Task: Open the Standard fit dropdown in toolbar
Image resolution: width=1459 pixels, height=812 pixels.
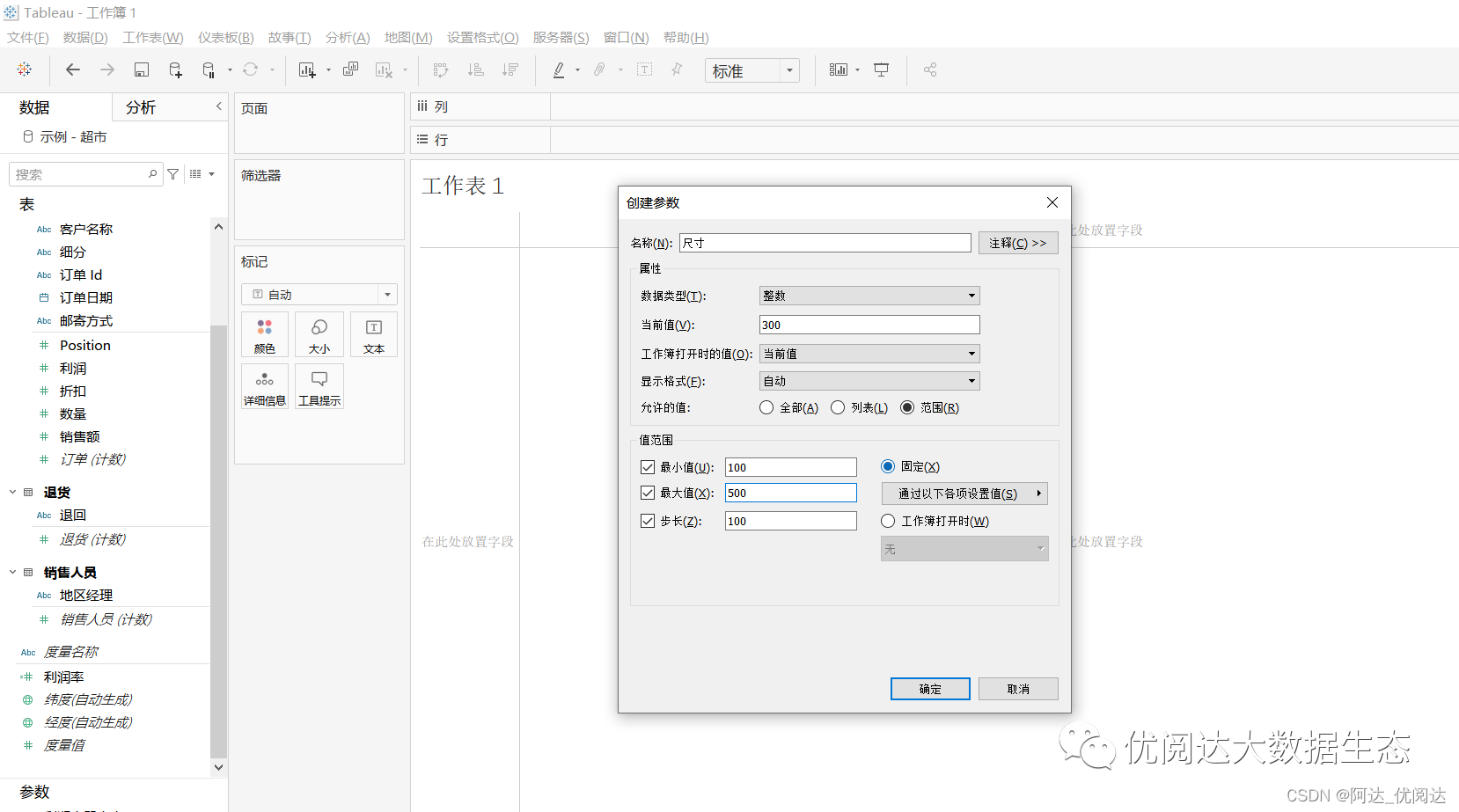Action: [752, 70]
